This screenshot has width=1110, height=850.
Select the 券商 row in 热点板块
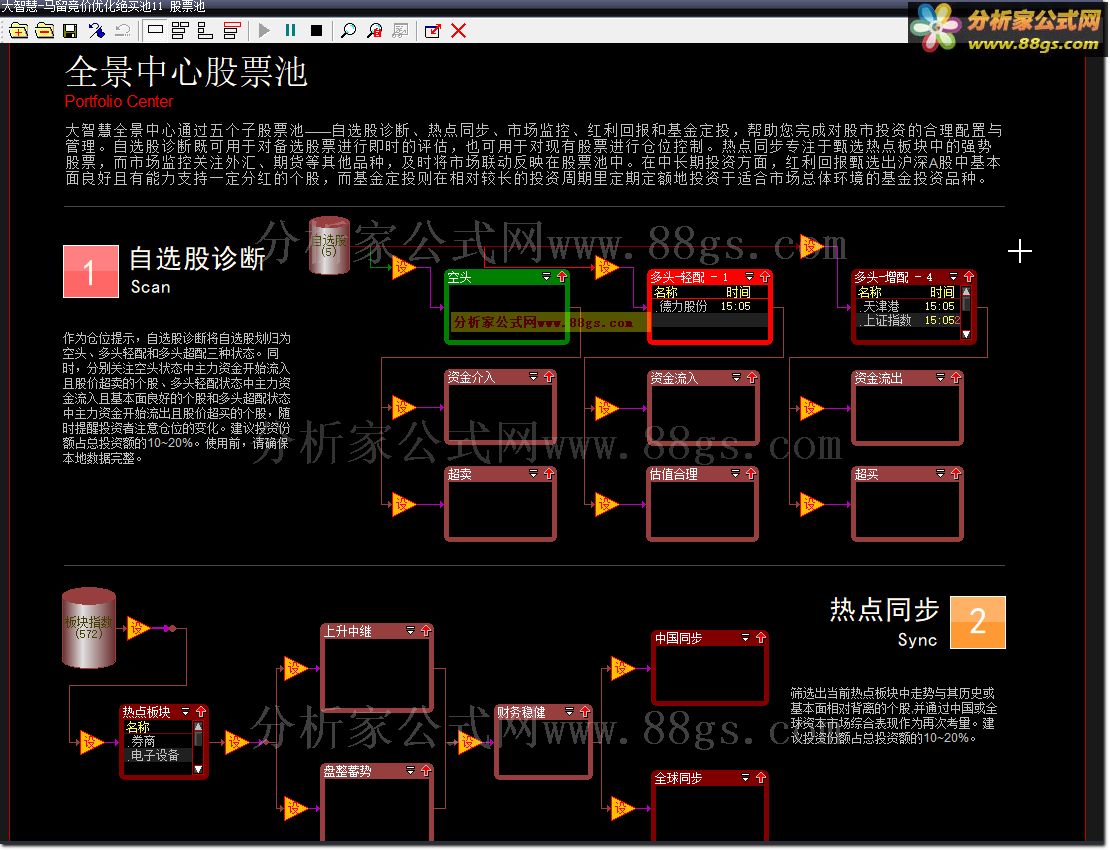click(159, 742)
